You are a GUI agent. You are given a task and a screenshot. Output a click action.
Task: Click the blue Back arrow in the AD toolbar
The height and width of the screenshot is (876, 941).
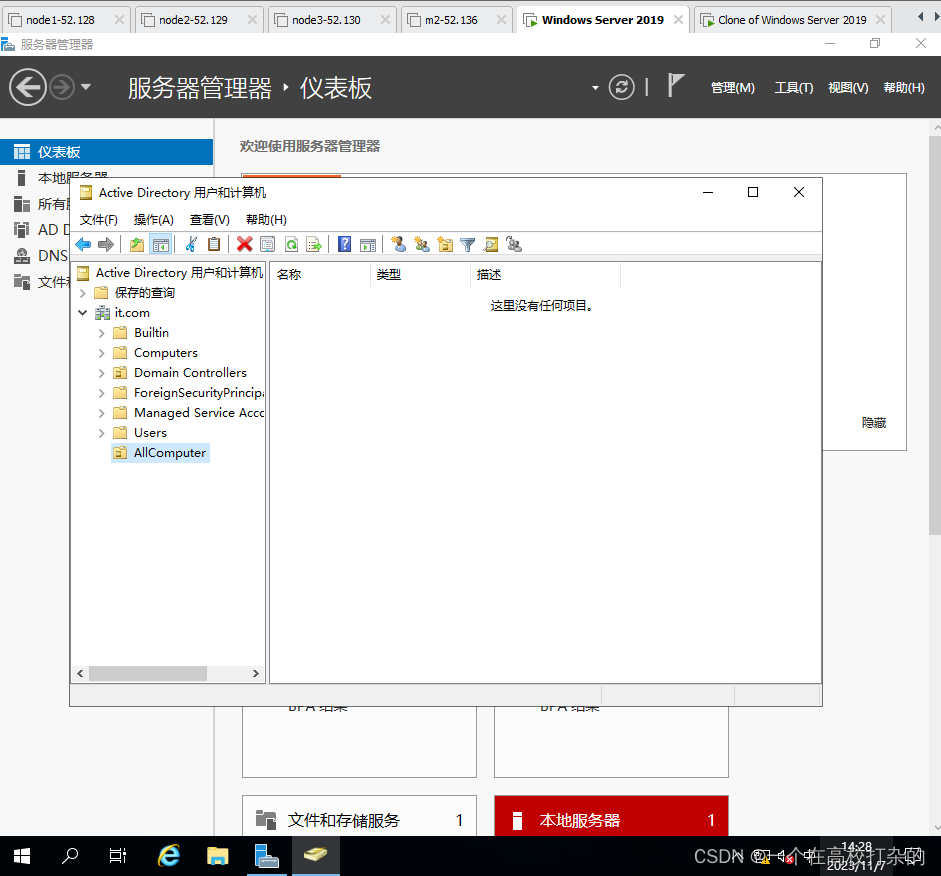[83, 244]
